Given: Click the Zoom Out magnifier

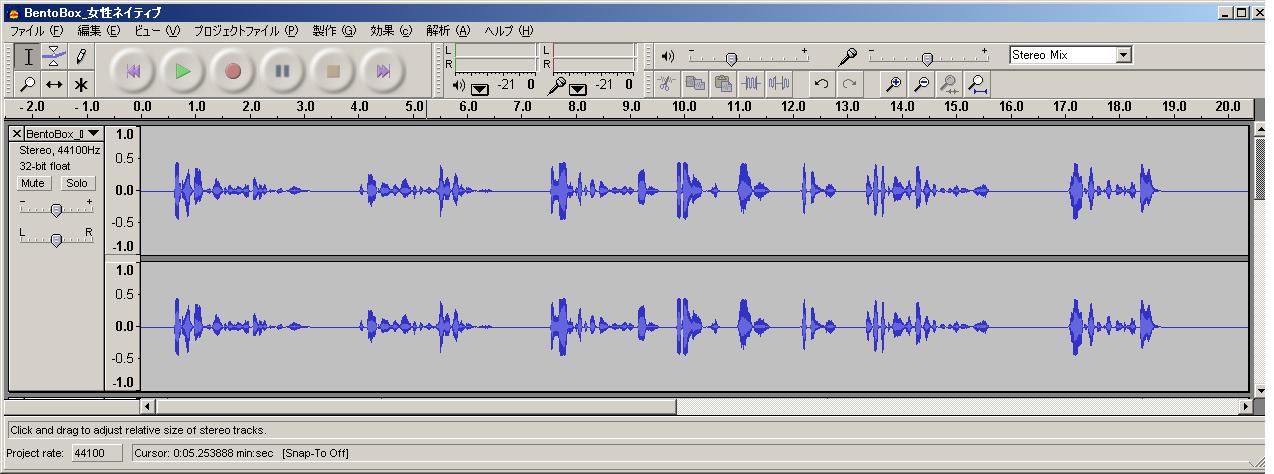Looking at the screenshot, I should click(x=922, y=84).
